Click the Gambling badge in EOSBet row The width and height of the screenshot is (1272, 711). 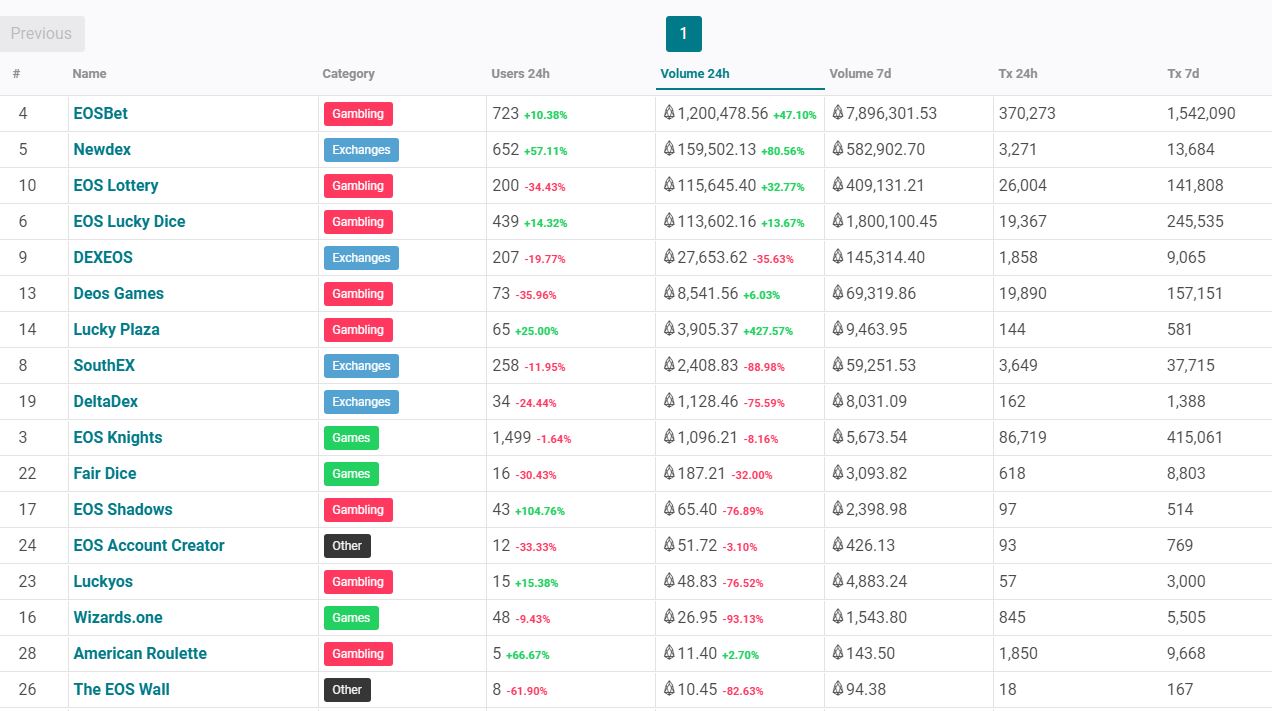358,114
